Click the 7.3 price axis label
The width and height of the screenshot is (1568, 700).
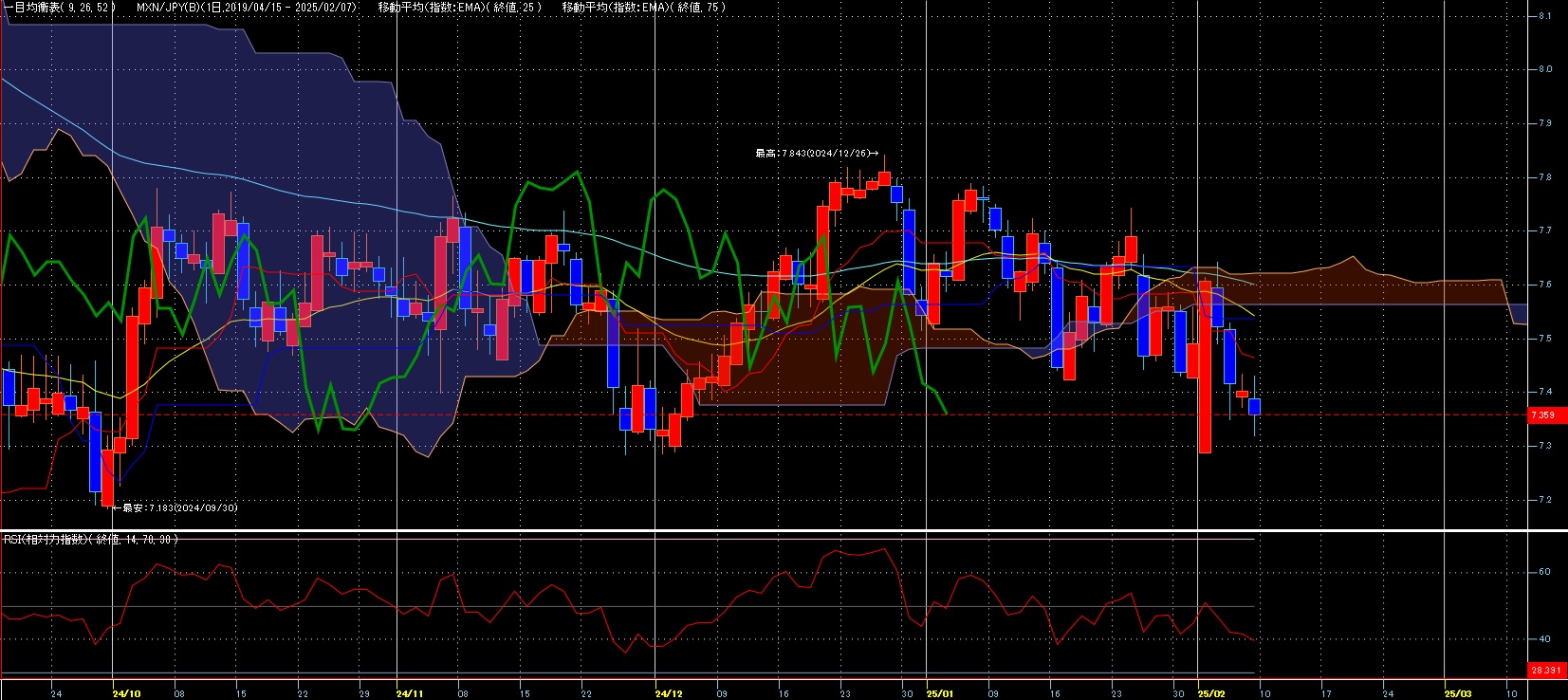coord(1545,446)
